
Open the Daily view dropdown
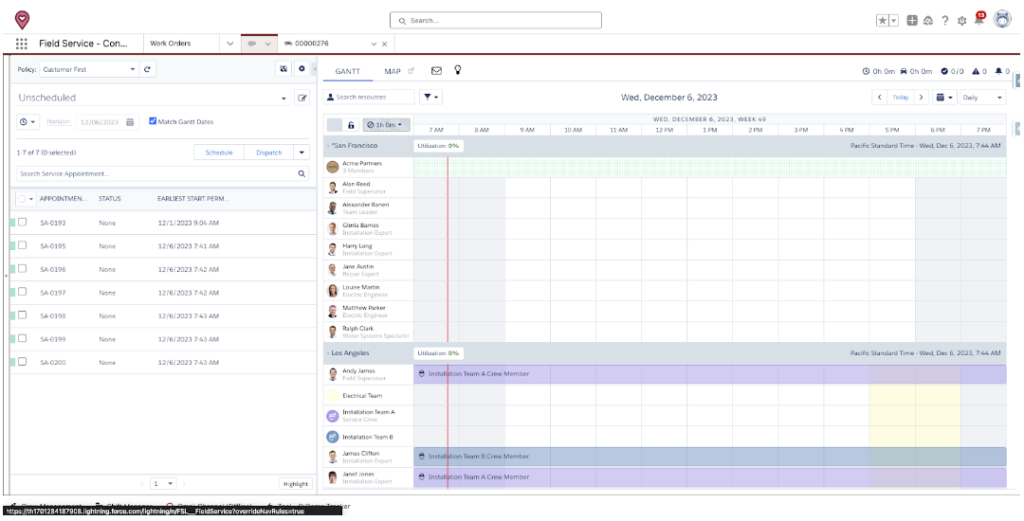[982, 97]
